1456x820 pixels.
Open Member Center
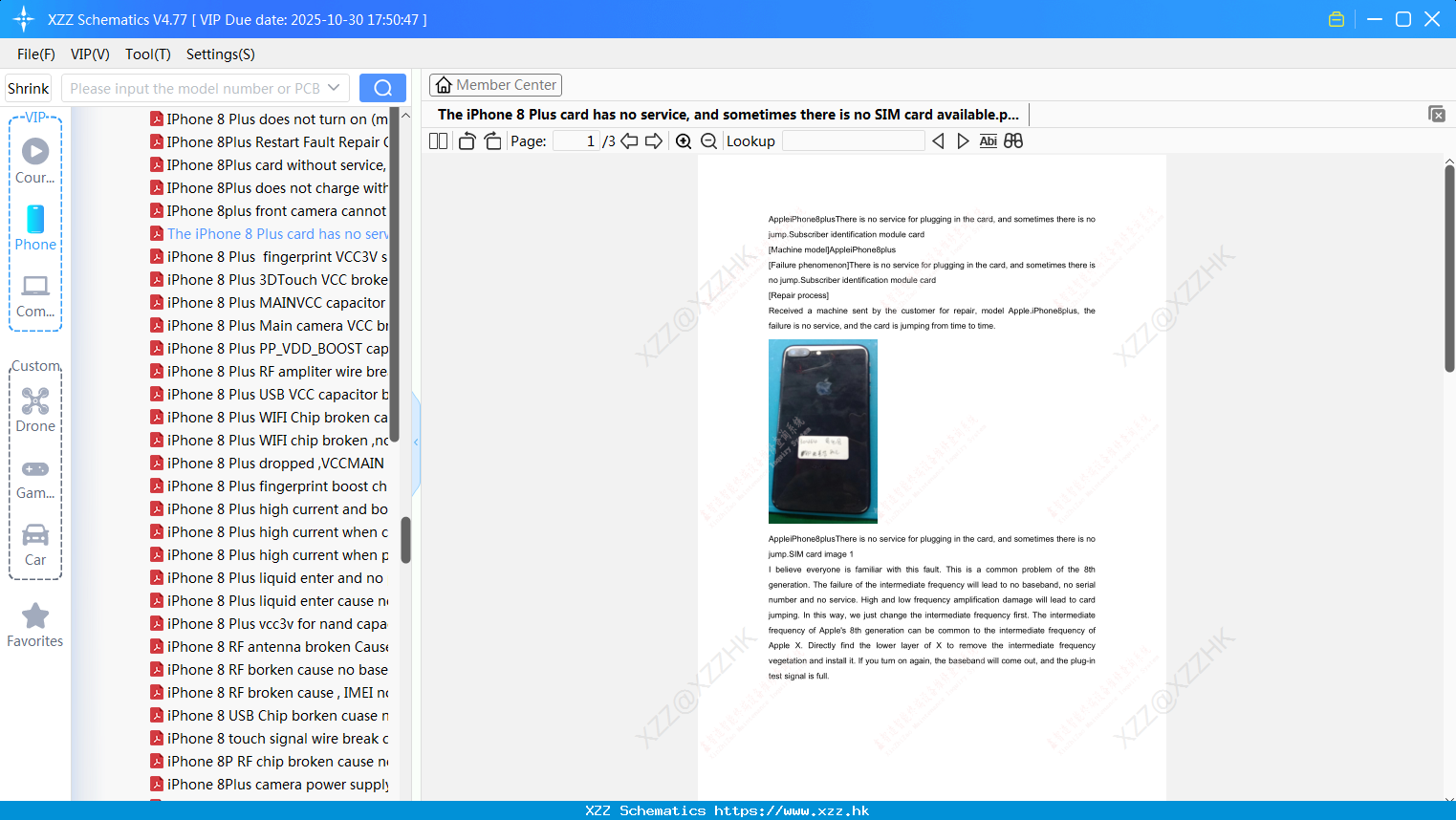[x=495, y=85]
